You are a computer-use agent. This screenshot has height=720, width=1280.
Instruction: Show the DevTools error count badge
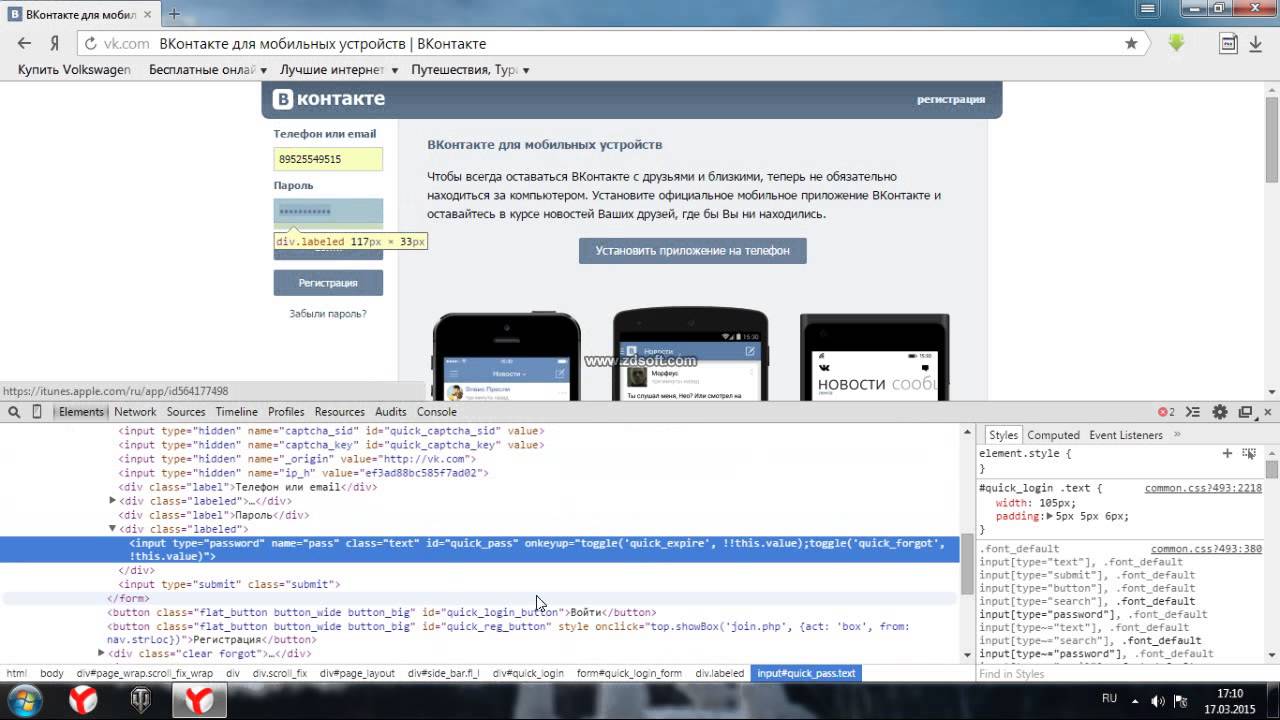(x=1166, y=412)
